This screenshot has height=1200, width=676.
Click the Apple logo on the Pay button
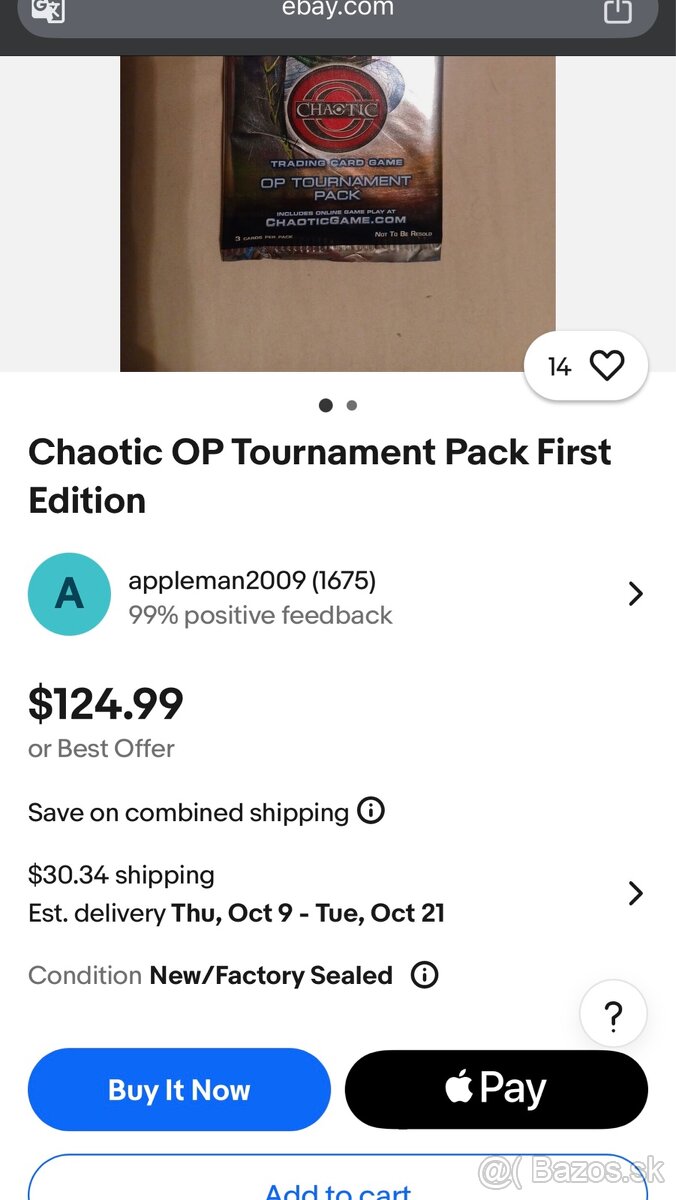(x=457, y=1088)
